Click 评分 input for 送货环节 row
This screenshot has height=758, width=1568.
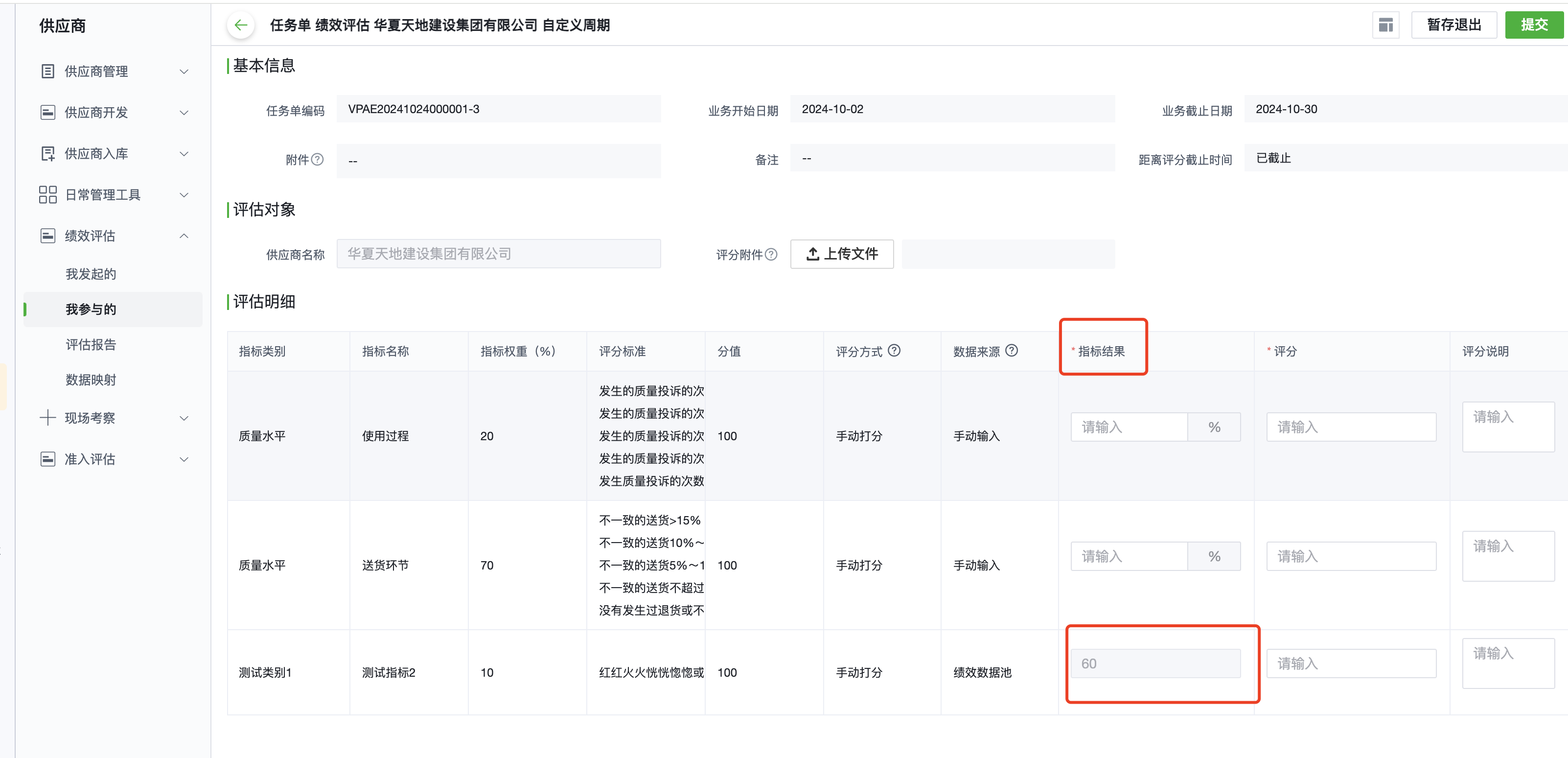[1351, 556]
